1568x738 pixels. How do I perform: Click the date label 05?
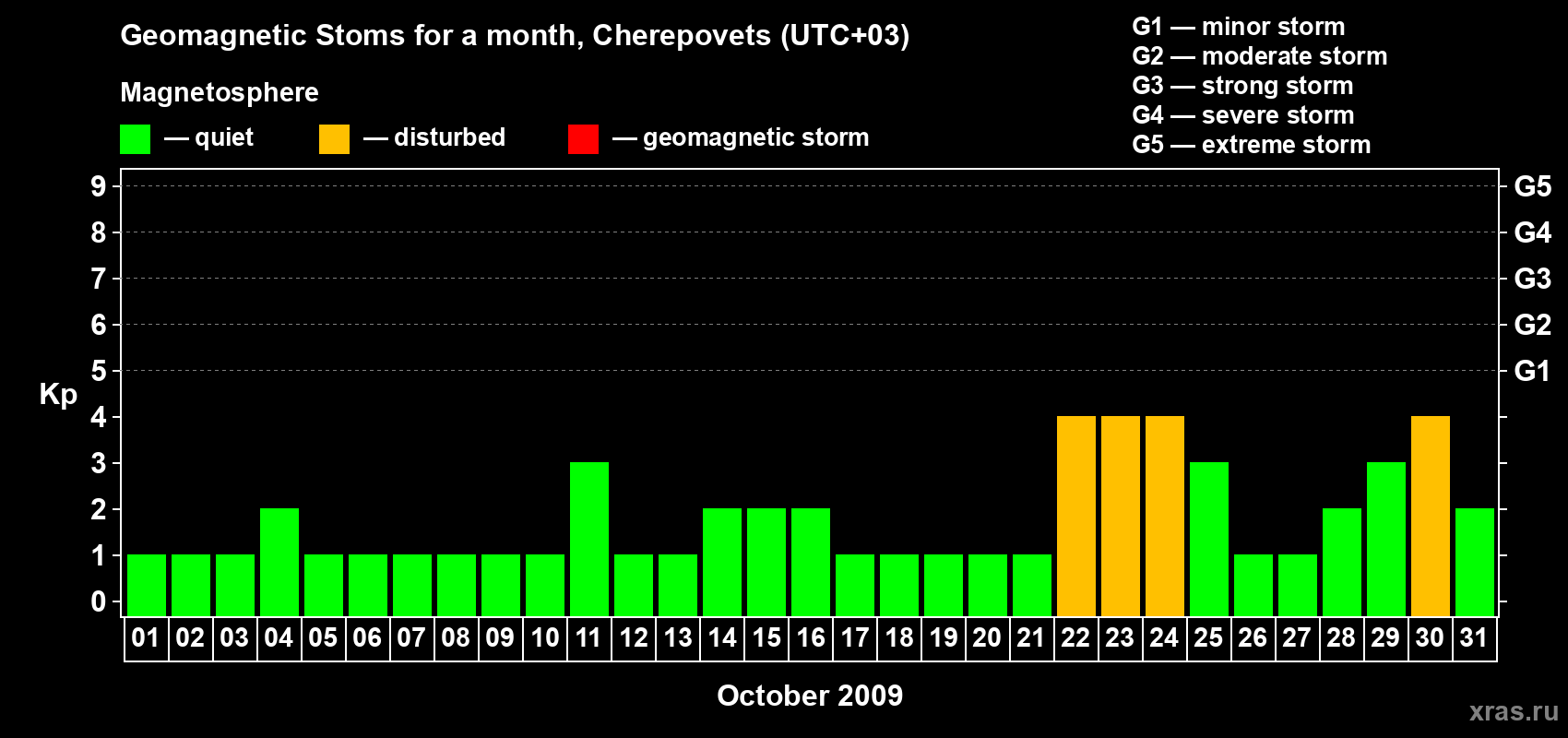click(323, 637)
